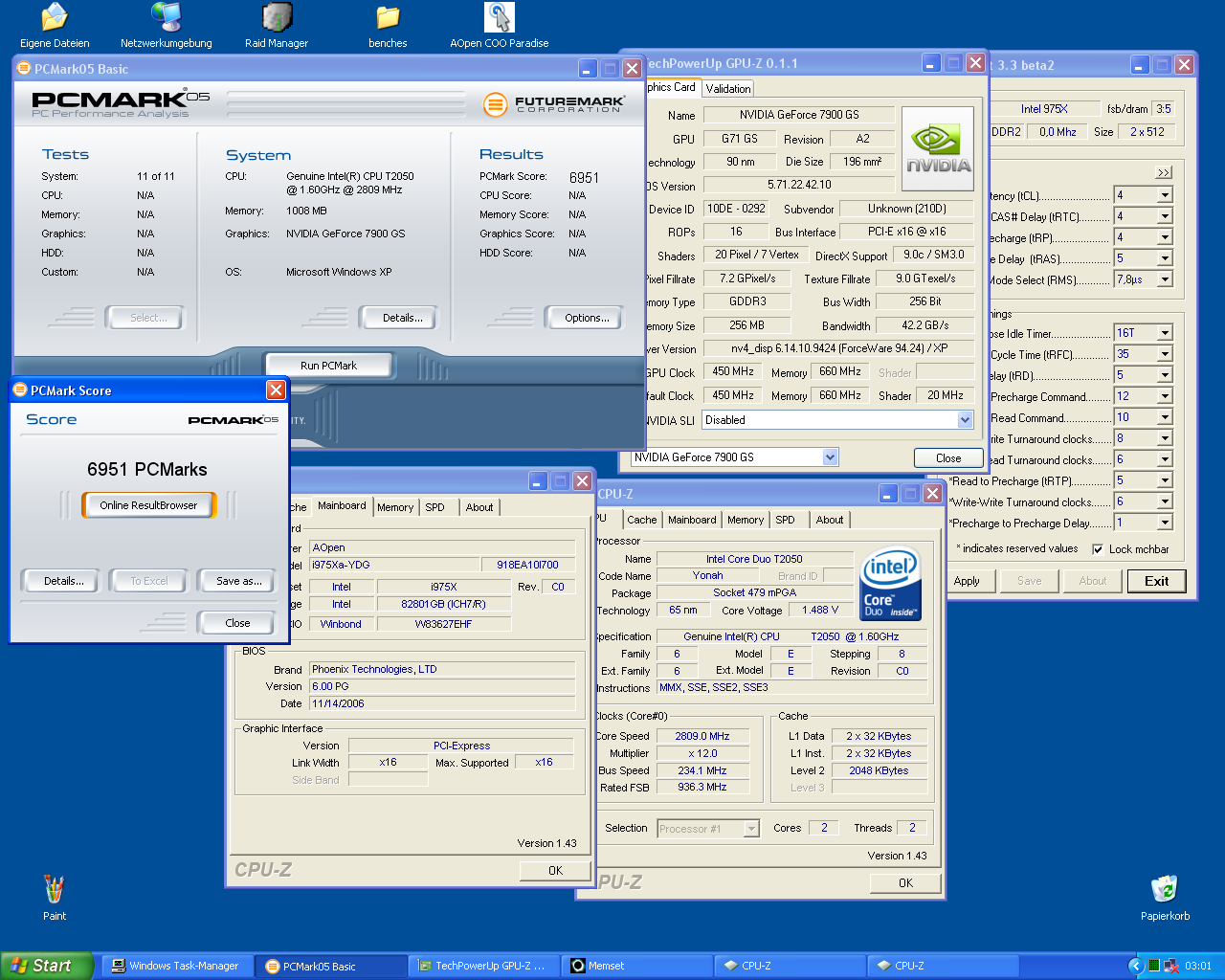Open the CAS latency (tCL) dropdown
Viewport: 1225px width, 980px height.
[1165, 195]
